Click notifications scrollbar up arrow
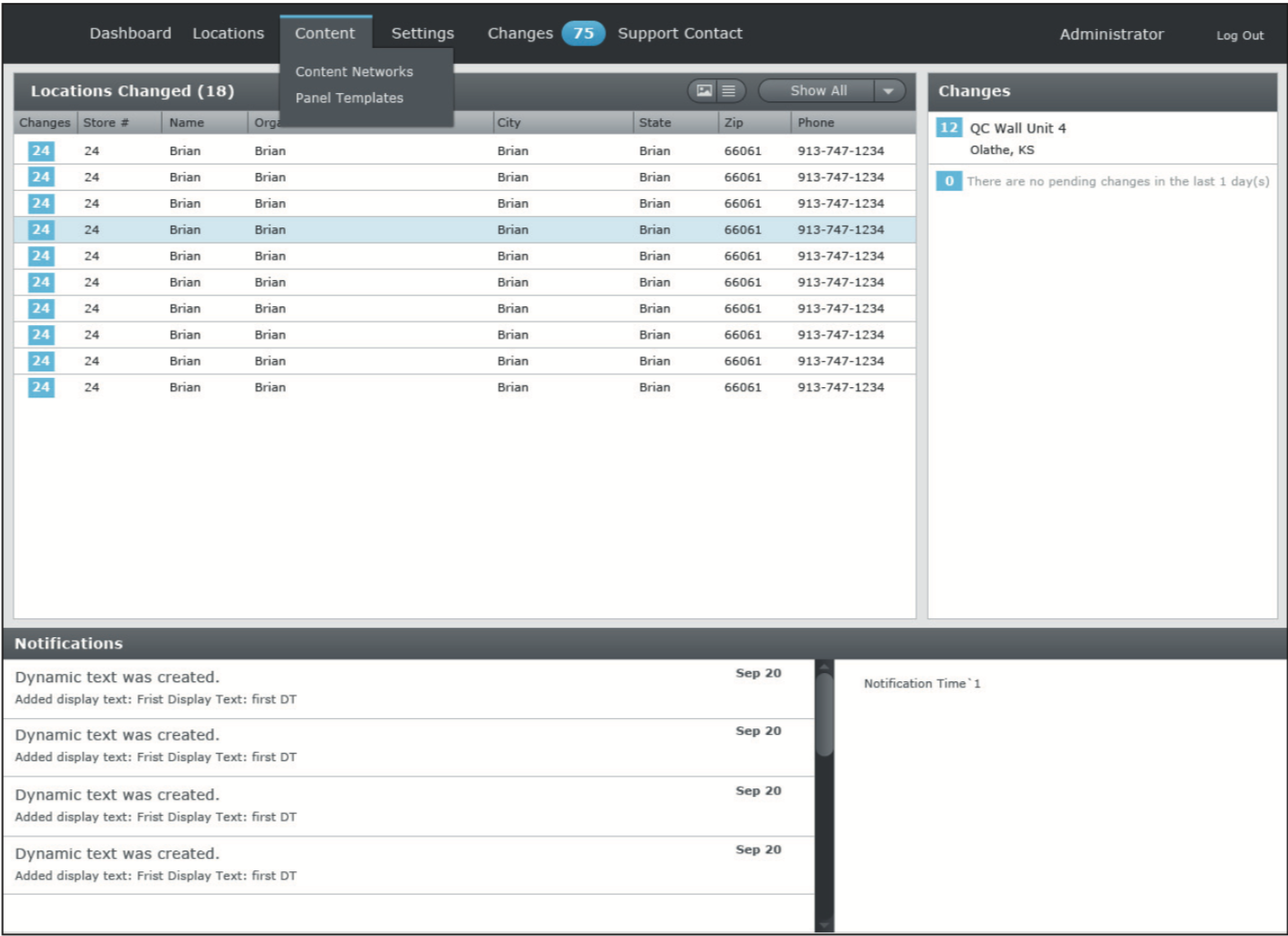Image resolution: width=1288 pixels, height=936 pixels. pos(825,665)
